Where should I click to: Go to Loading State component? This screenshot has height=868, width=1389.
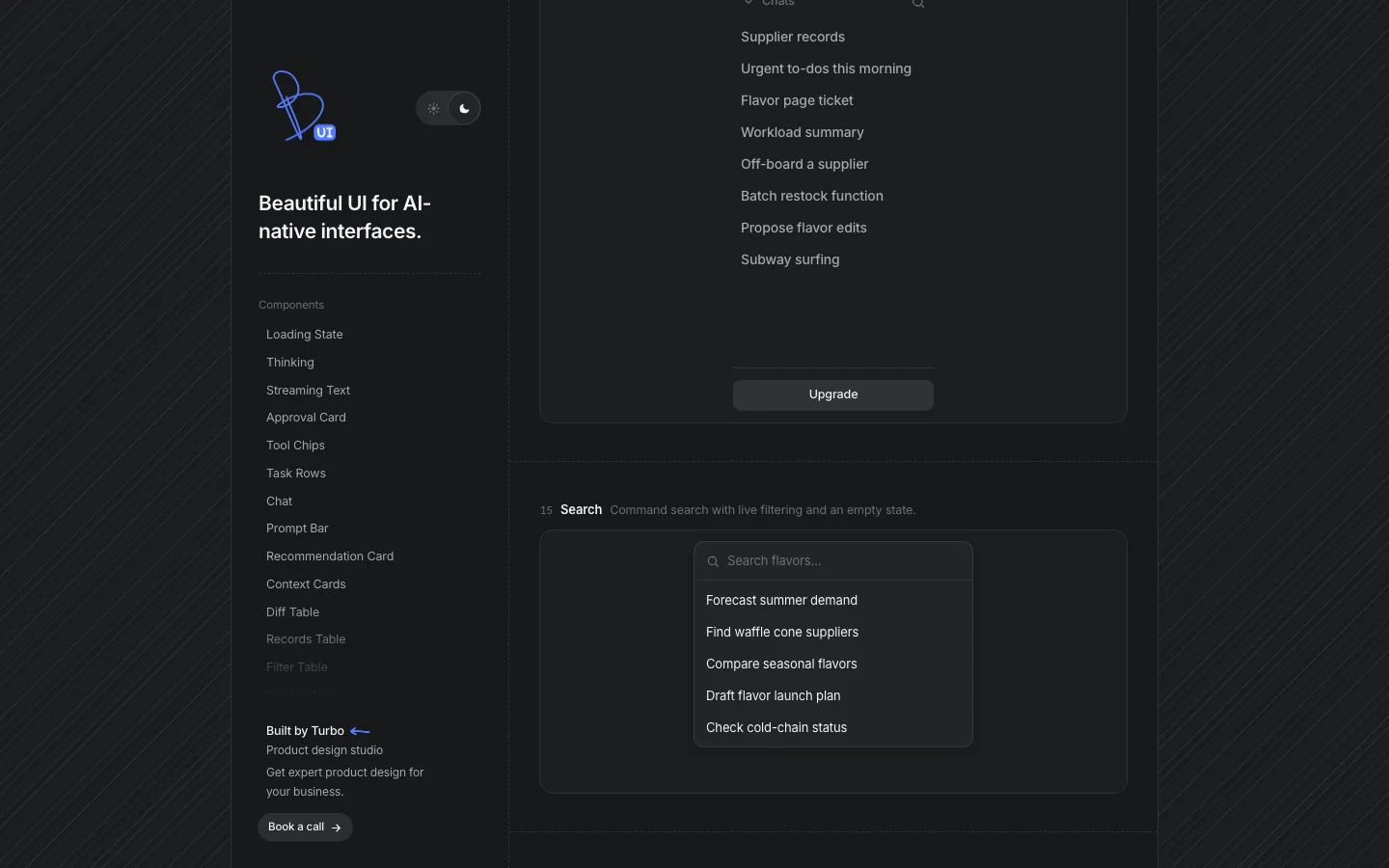tap(305, 335)
